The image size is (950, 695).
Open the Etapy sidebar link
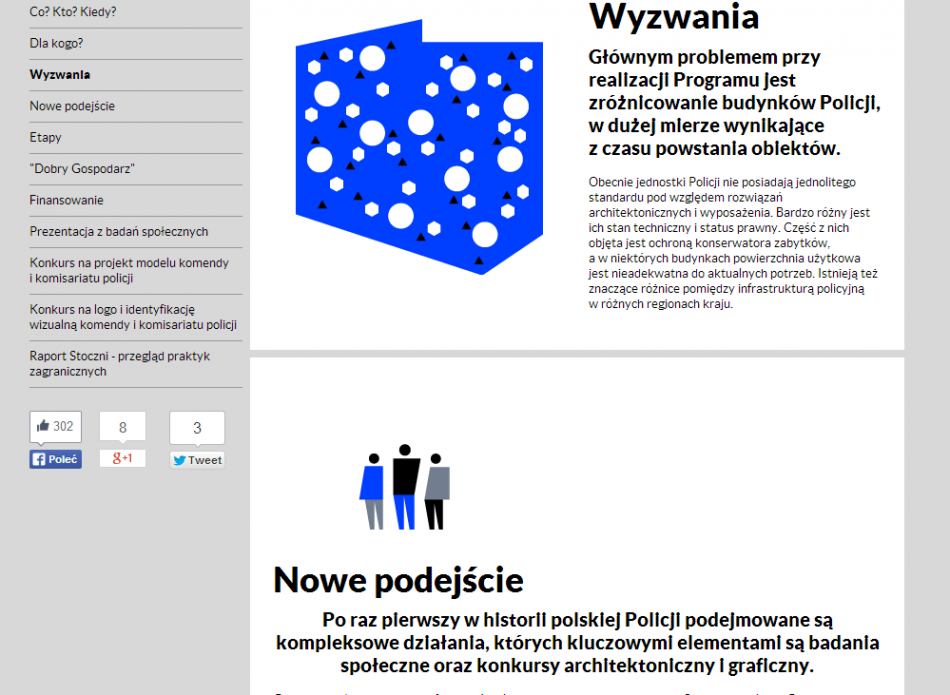coord(45,138)
